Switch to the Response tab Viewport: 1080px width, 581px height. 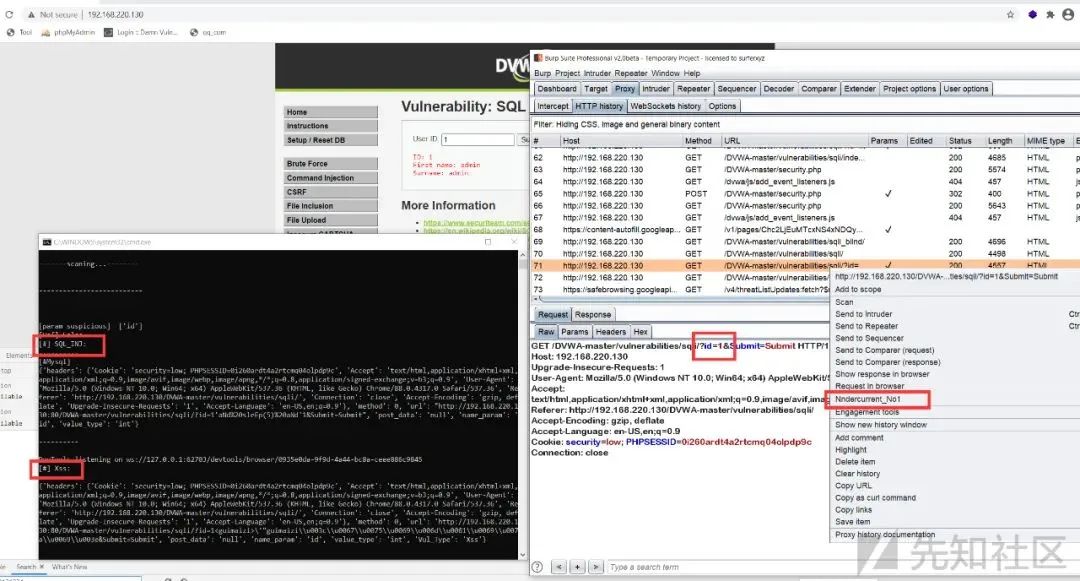(593, 315)
